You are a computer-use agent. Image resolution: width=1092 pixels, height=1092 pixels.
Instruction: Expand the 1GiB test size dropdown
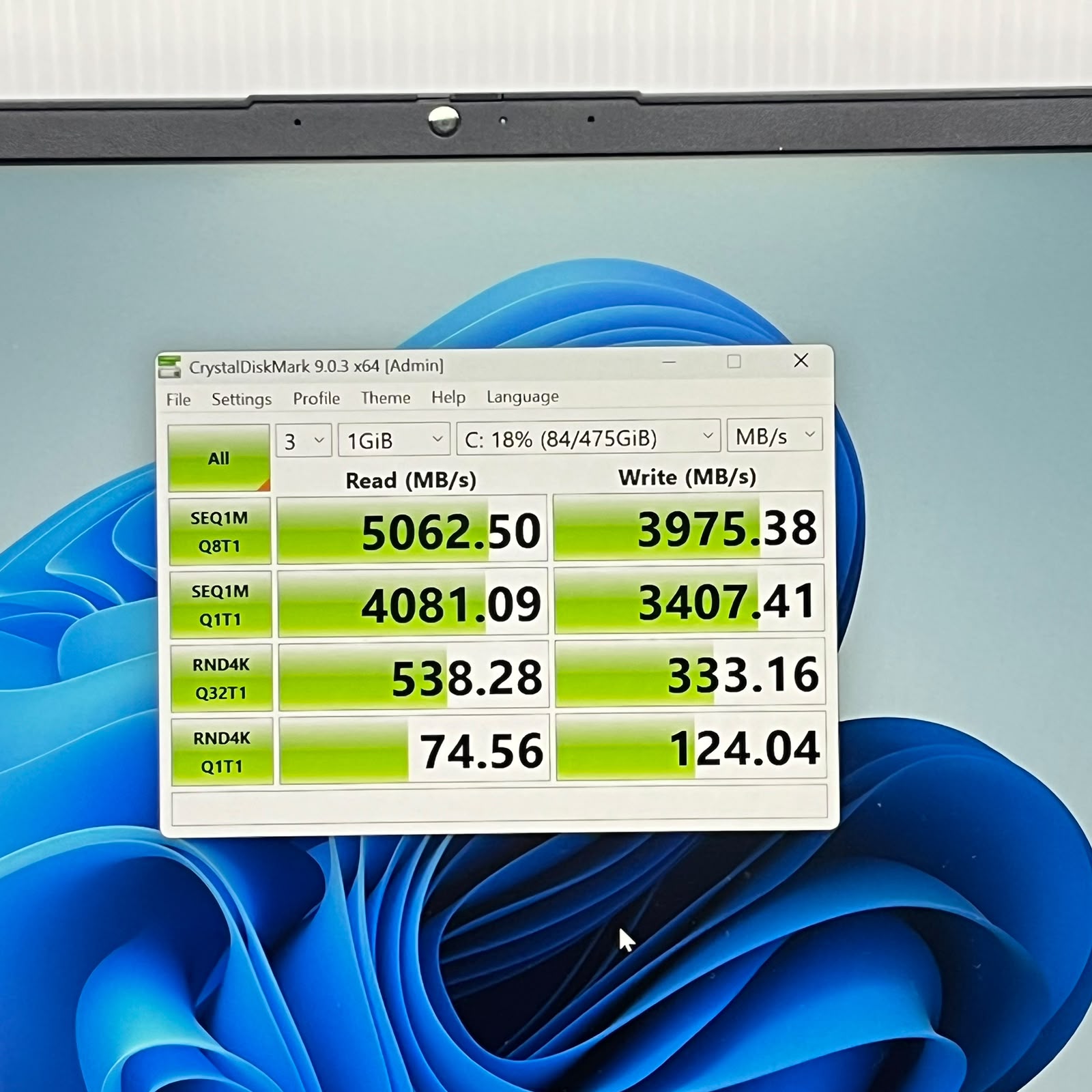(394, 440)
